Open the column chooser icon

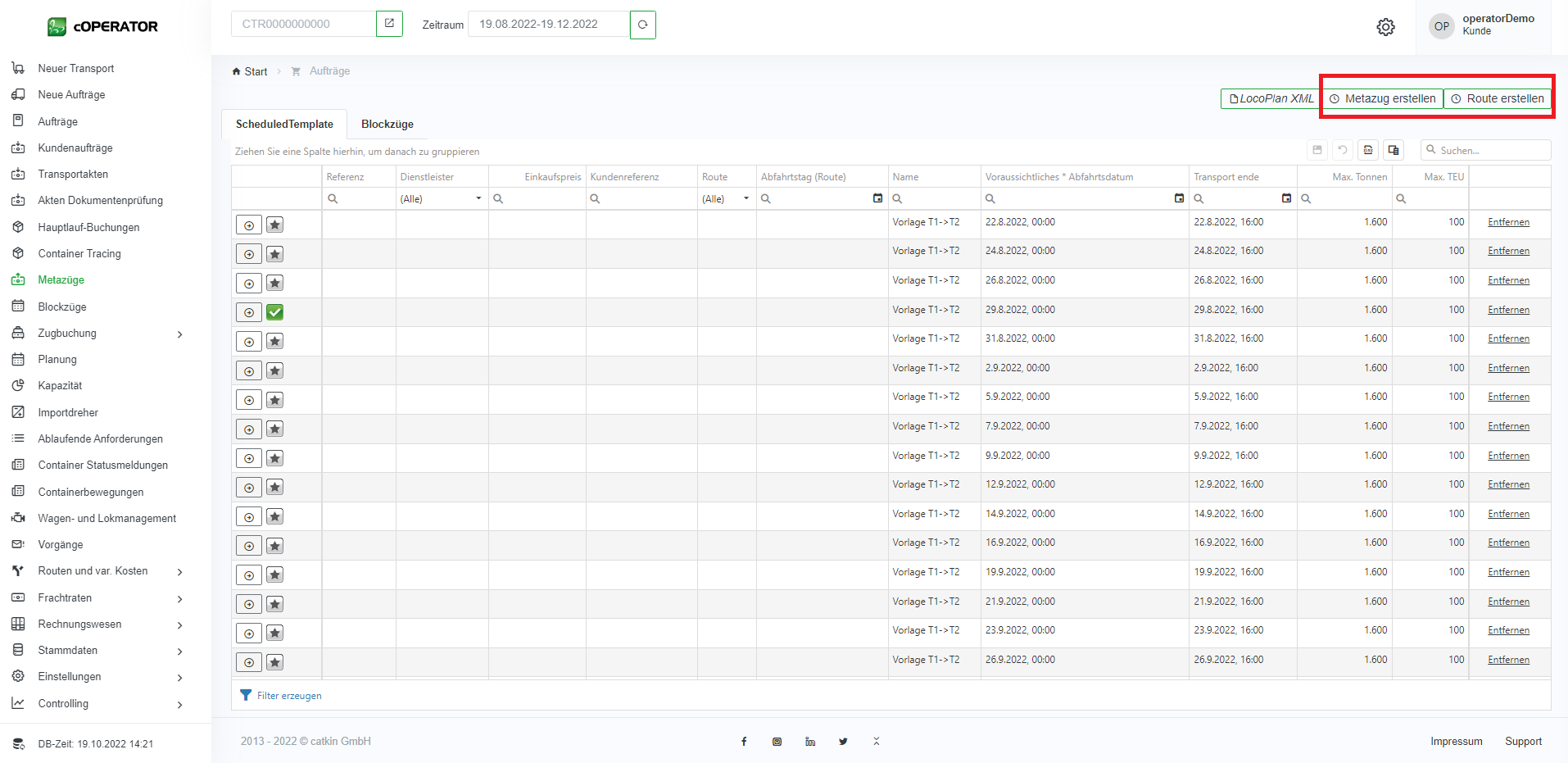1393,150
